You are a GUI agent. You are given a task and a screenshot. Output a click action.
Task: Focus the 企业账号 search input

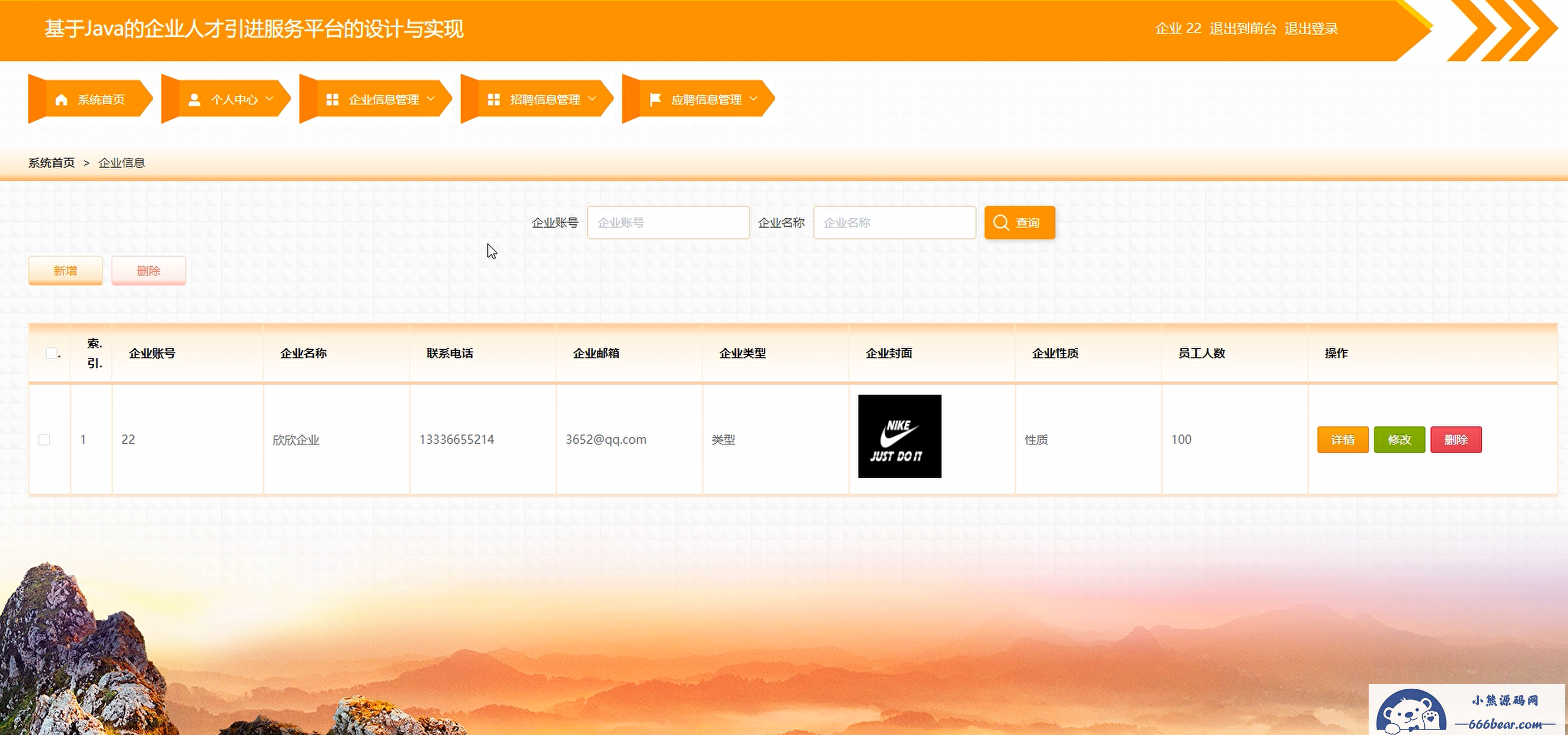[668, 223]
